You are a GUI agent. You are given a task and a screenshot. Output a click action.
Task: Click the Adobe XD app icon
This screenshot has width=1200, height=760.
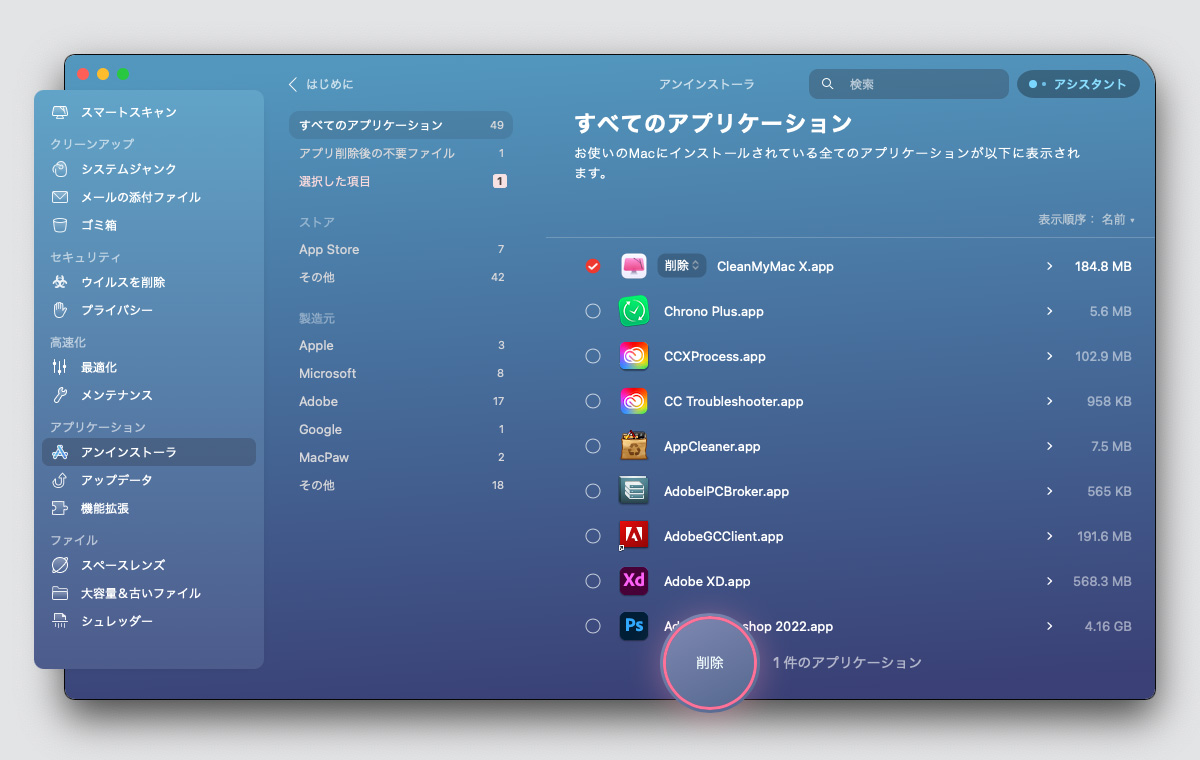(634, 581)
